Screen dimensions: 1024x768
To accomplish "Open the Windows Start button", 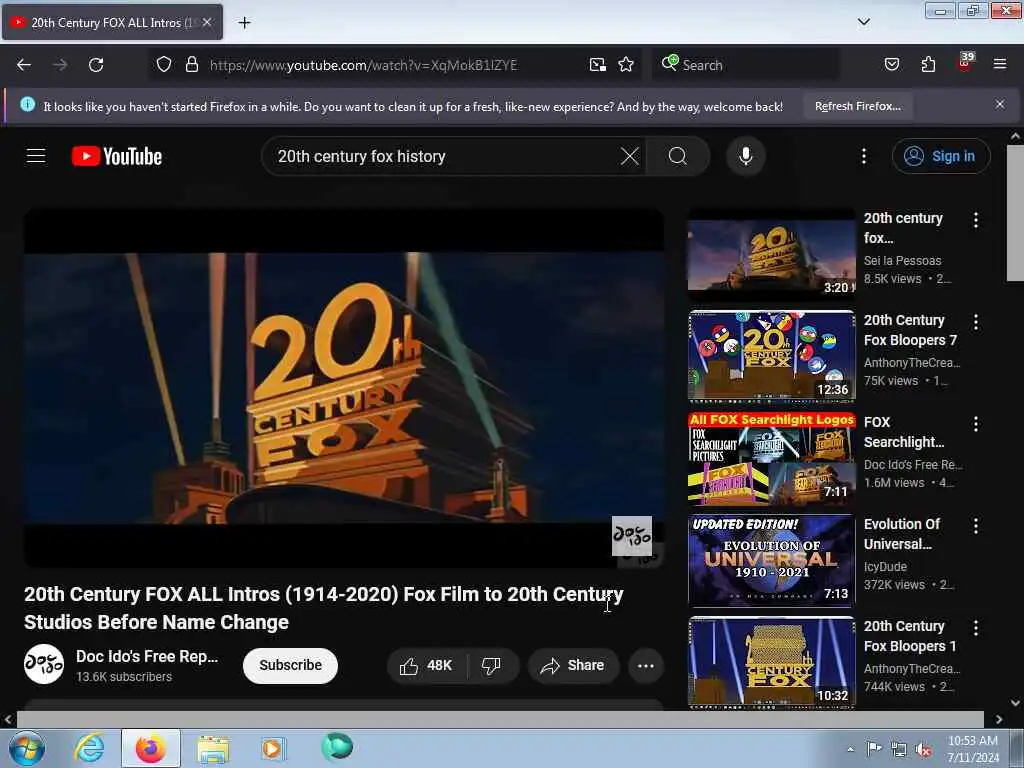I will (27, 748).
